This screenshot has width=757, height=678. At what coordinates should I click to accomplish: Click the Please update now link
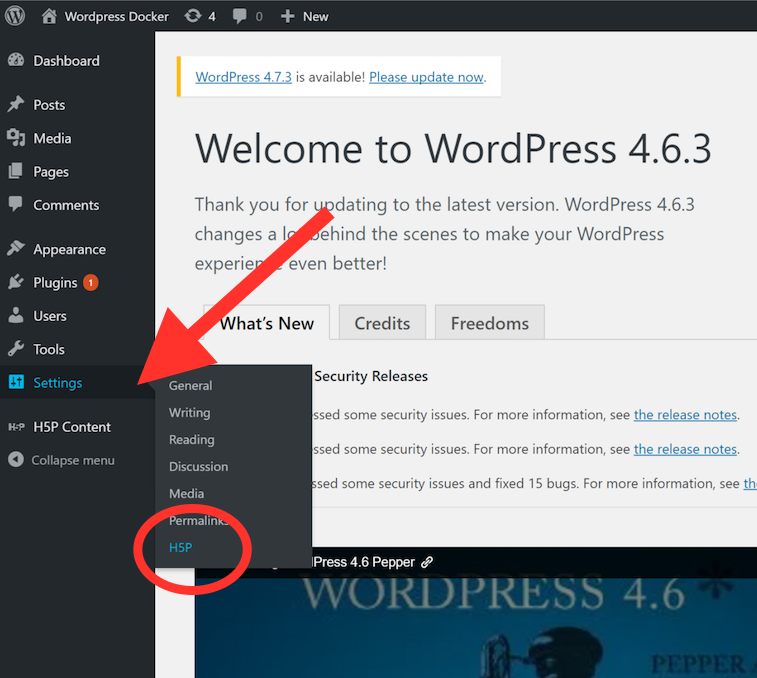[x=426, y=77]
